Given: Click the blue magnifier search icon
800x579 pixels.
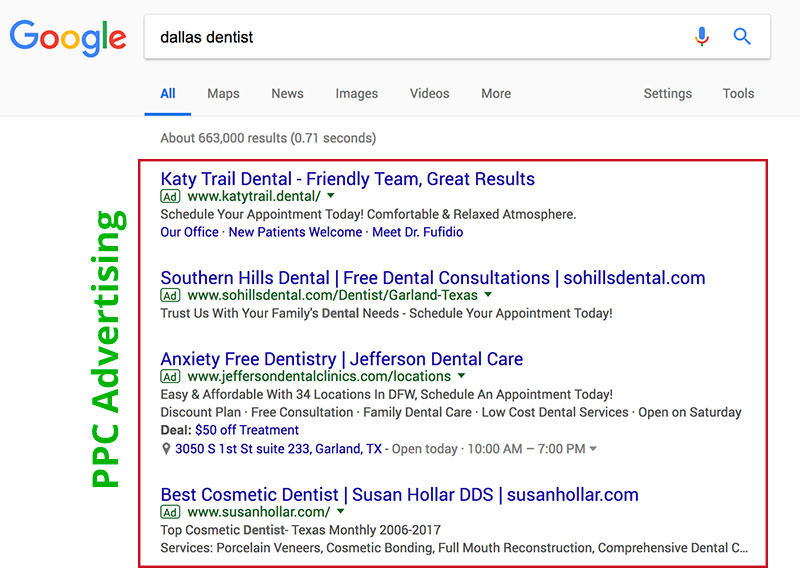Looking at the screenshot, I should (x=742, y=36).
